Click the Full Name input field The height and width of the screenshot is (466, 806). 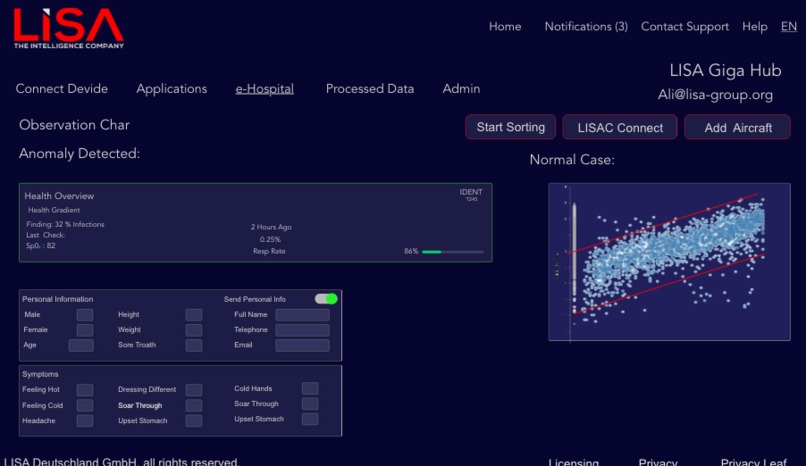(x=302, y=314)
